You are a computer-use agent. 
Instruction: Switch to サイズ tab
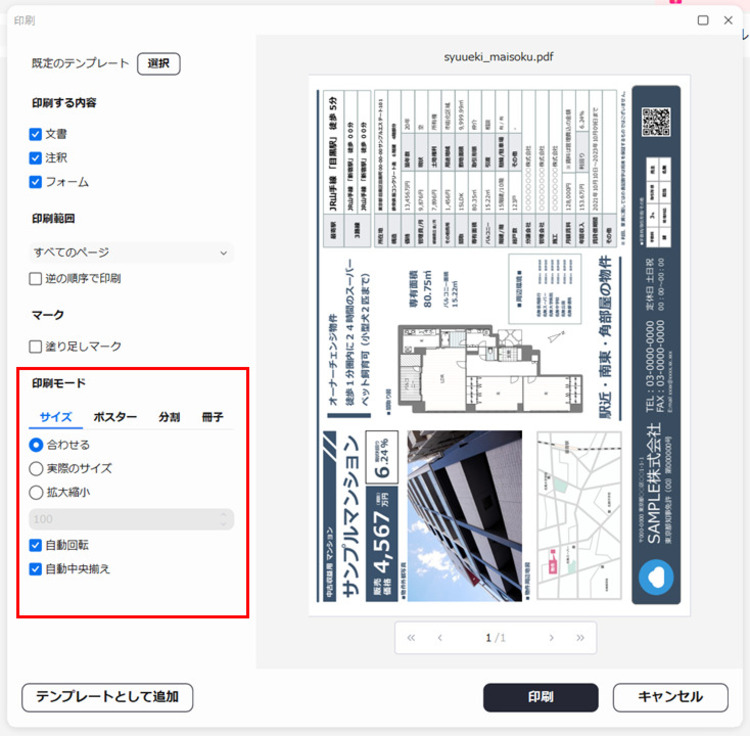point(56,417)
